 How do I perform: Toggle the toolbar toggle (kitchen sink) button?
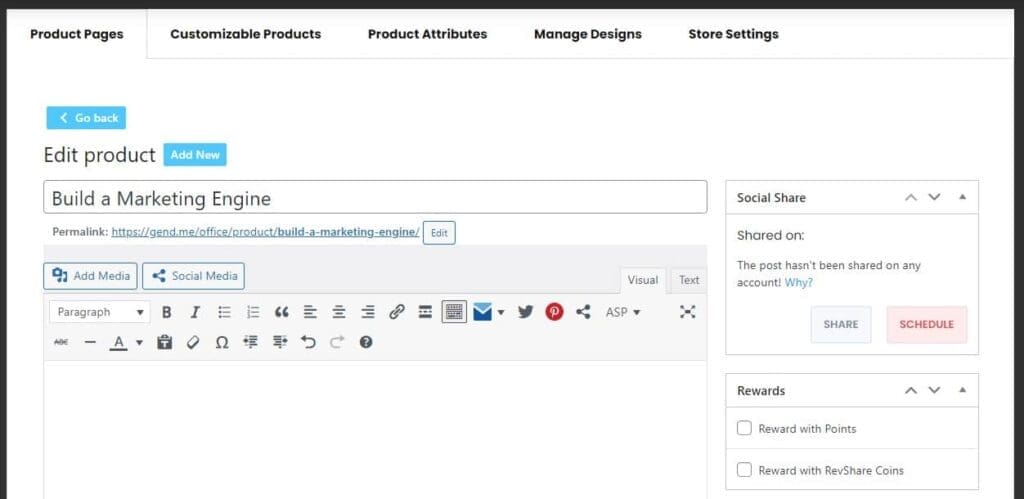tap(454, 312)
